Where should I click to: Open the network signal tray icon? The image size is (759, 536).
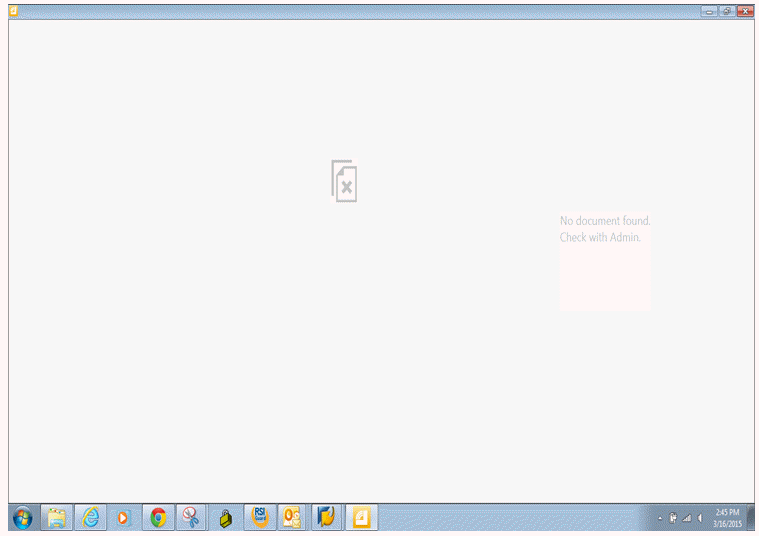(686, 519)
